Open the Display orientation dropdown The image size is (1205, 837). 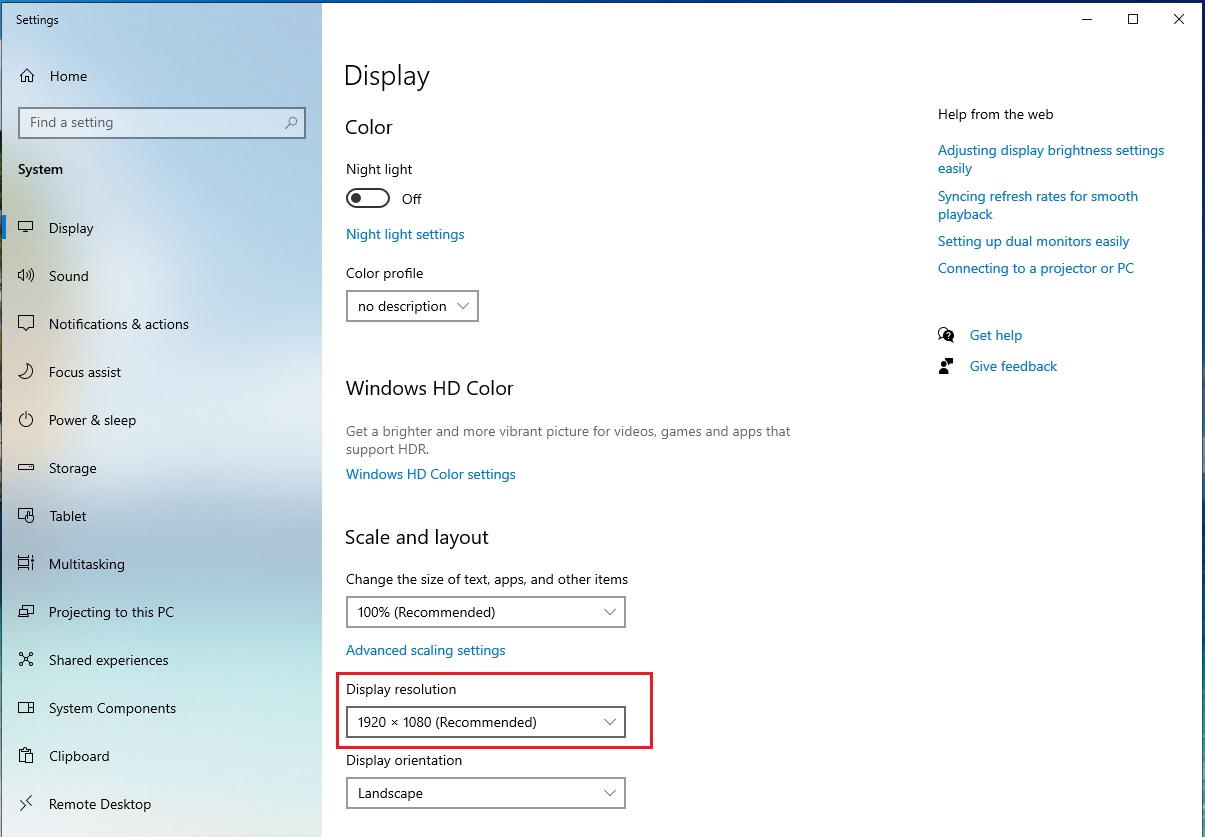485,793
